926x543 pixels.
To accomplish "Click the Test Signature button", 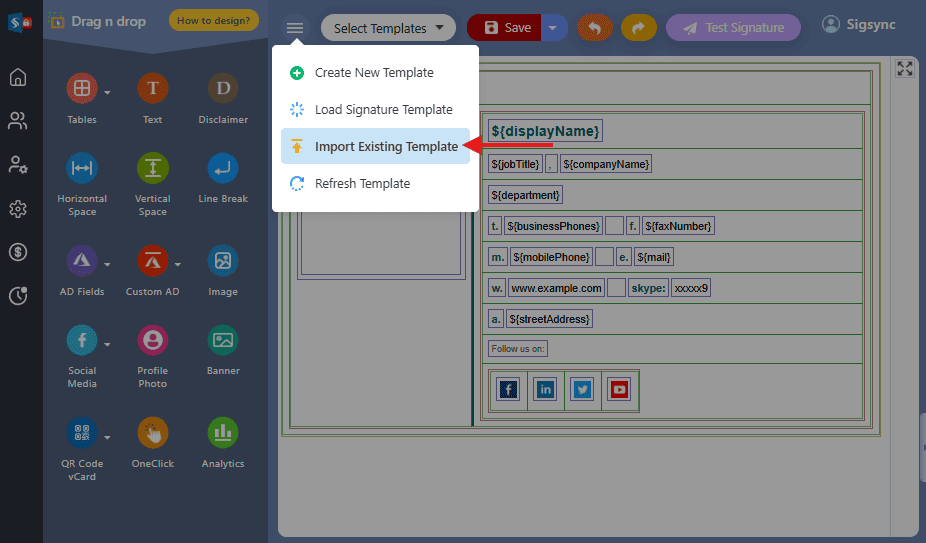I will pos(733,28).
